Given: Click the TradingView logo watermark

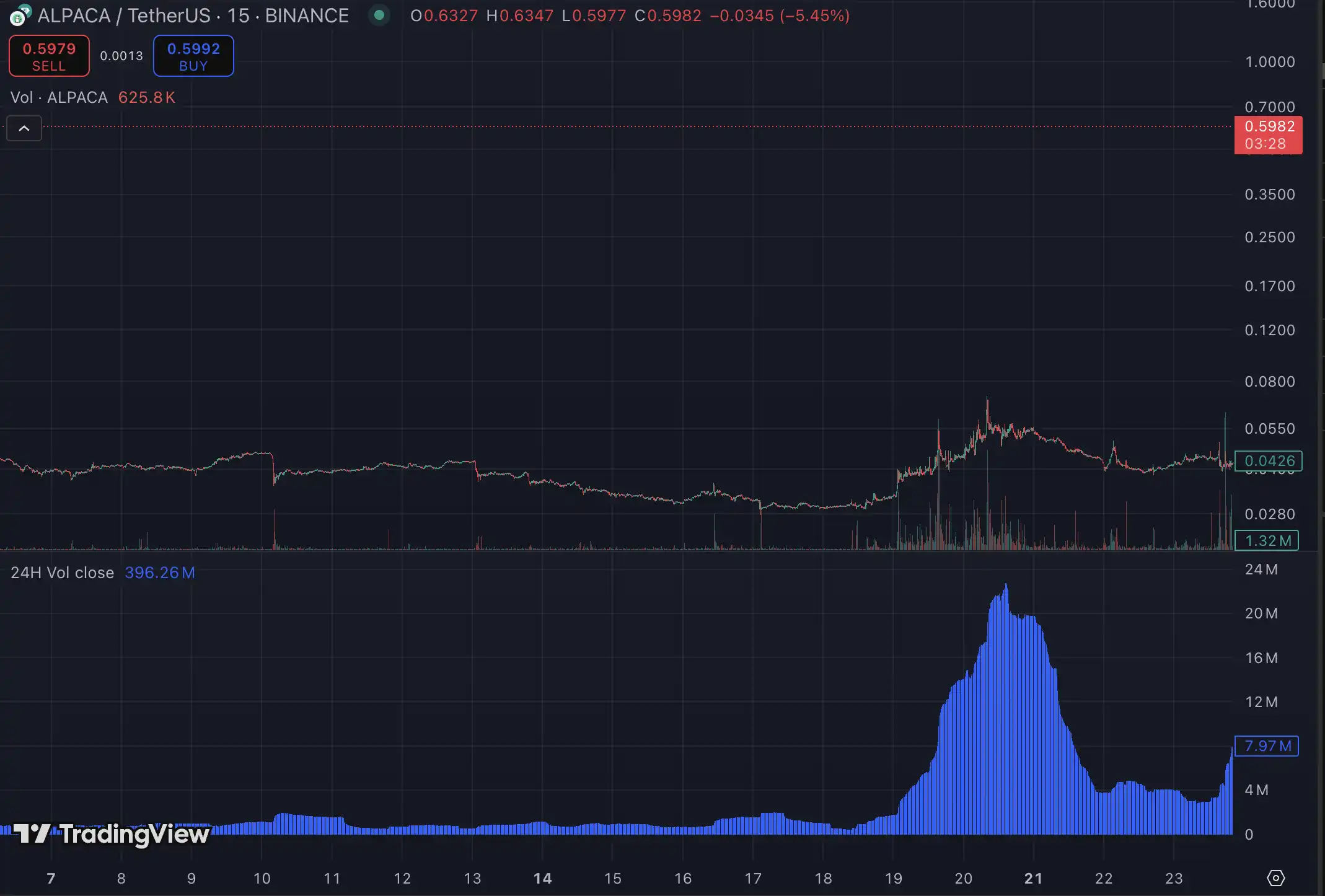Looking at the screenshot, I should tap(112, 834).
